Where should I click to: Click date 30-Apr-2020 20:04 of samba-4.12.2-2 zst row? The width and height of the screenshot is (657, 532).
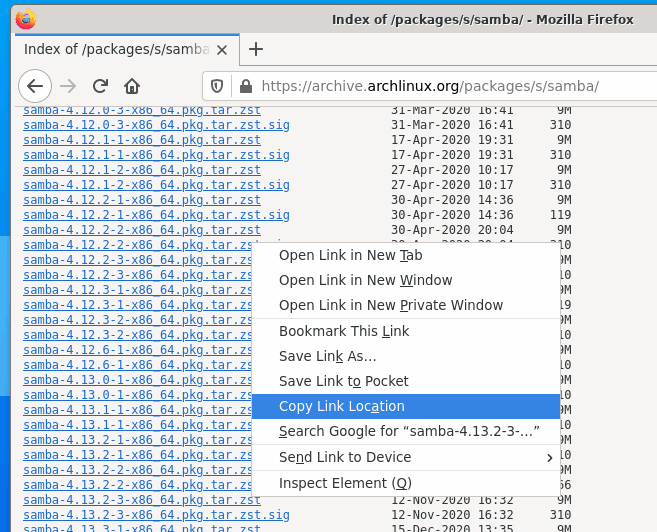[452, 230]
